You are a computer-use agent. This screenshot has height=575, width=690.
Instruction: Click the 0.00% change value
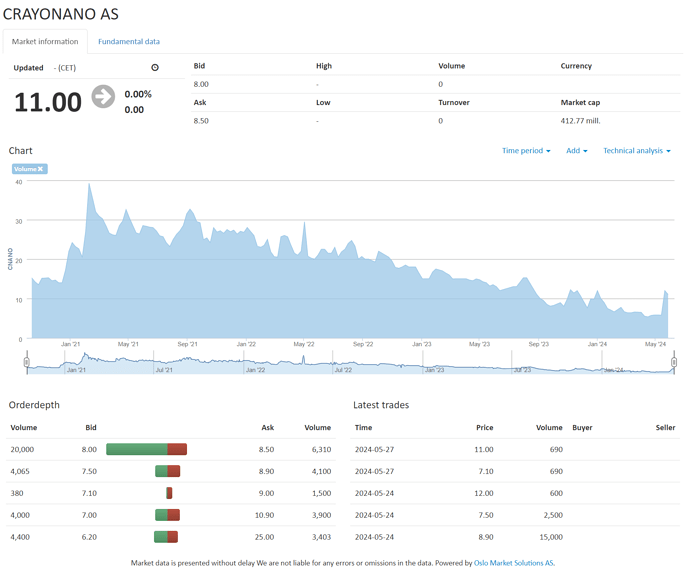point(138,94)
